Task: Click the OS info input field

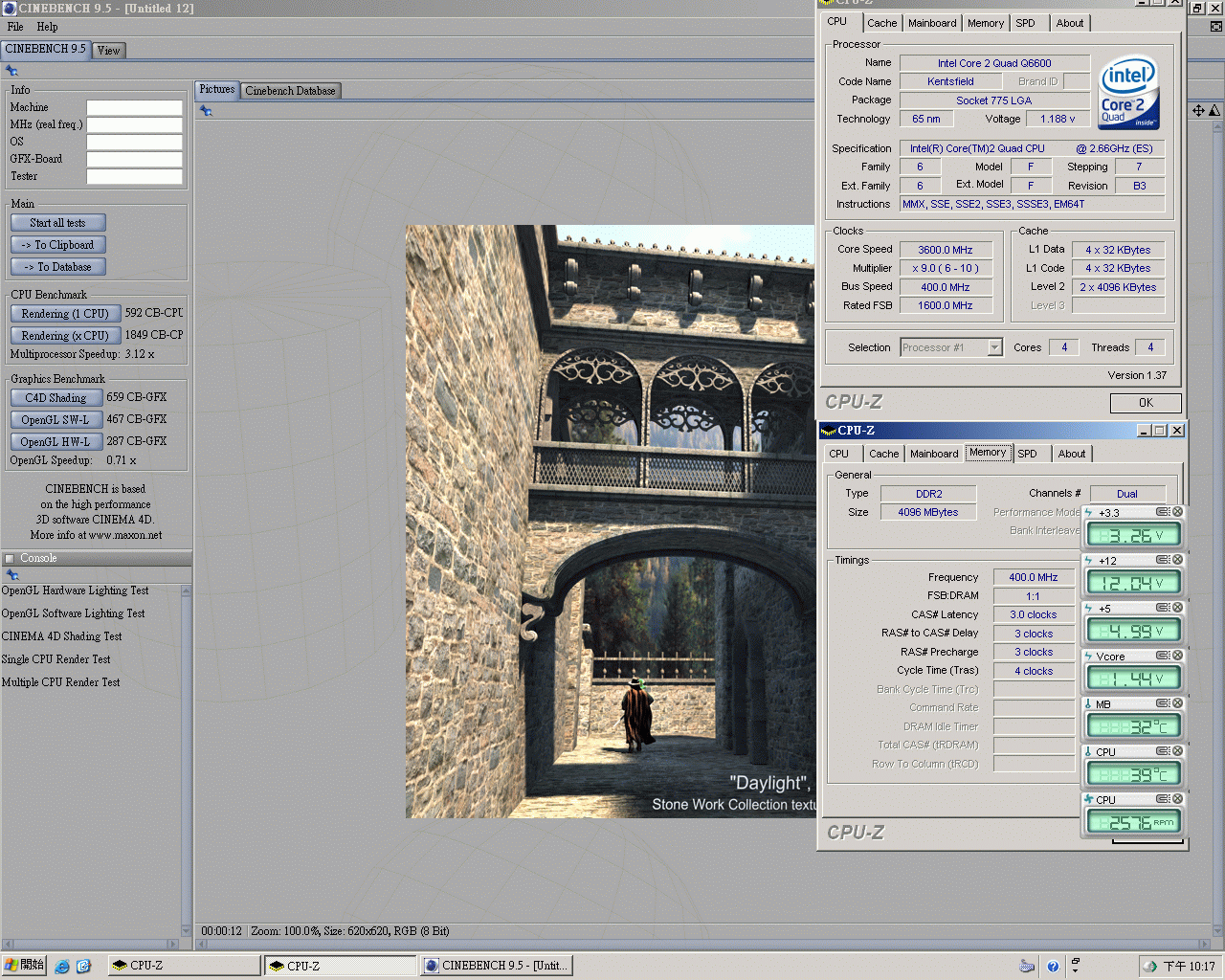Action: 135,142
